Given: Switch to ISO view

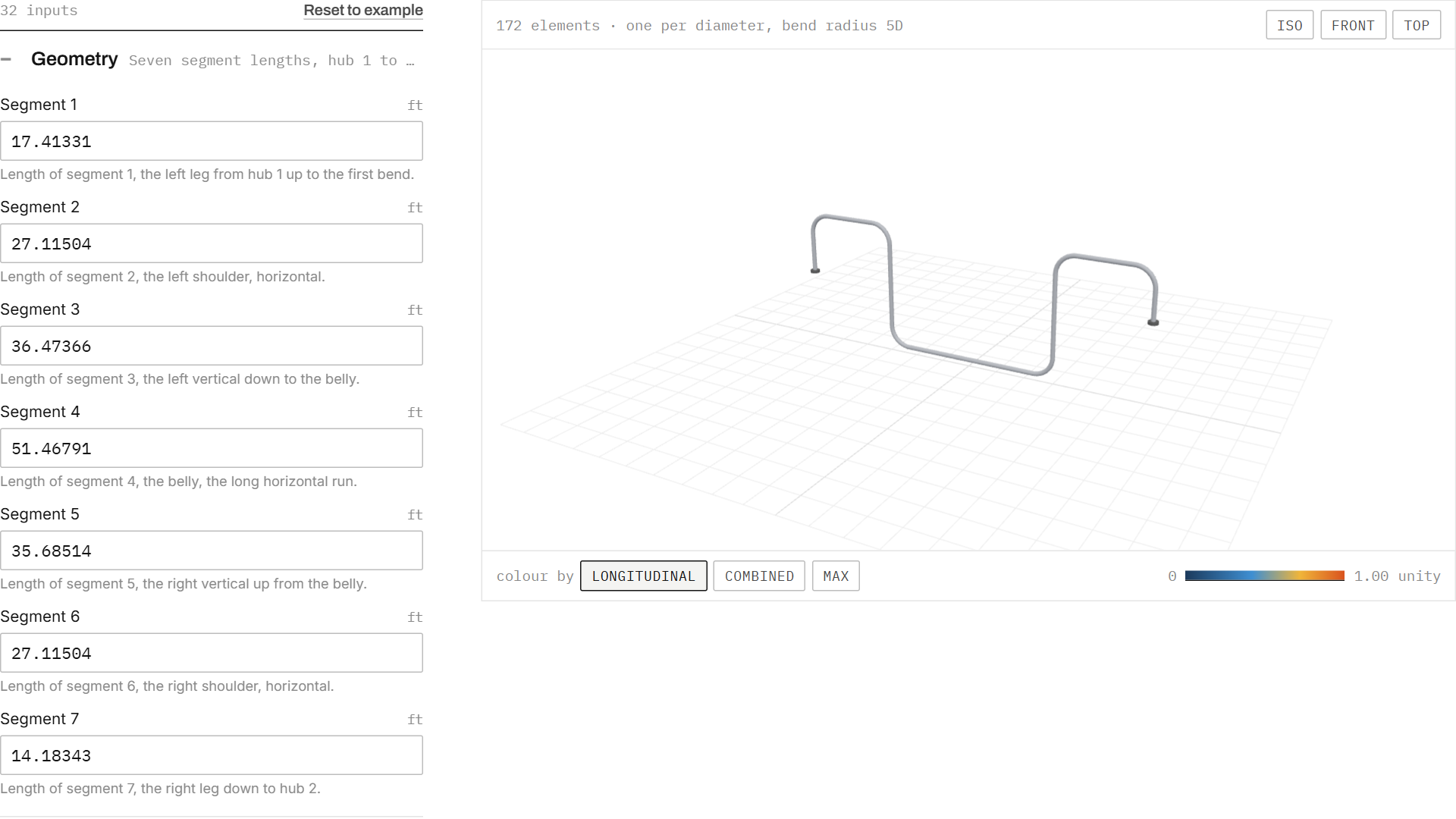Looking at the screenshot, I should 1289,25.
